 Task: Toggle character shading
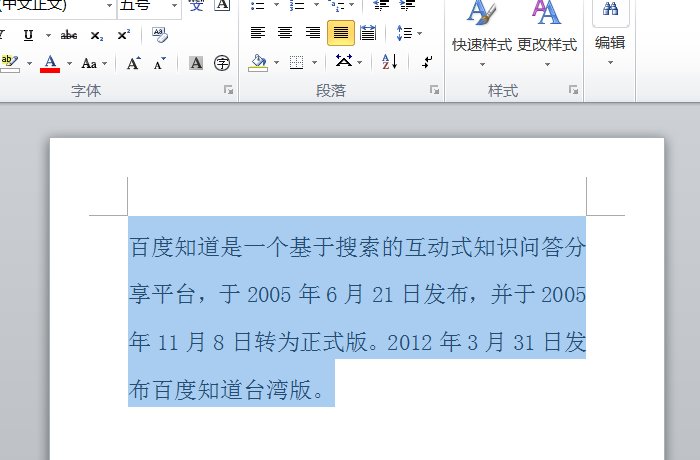[x=196, y=63]
